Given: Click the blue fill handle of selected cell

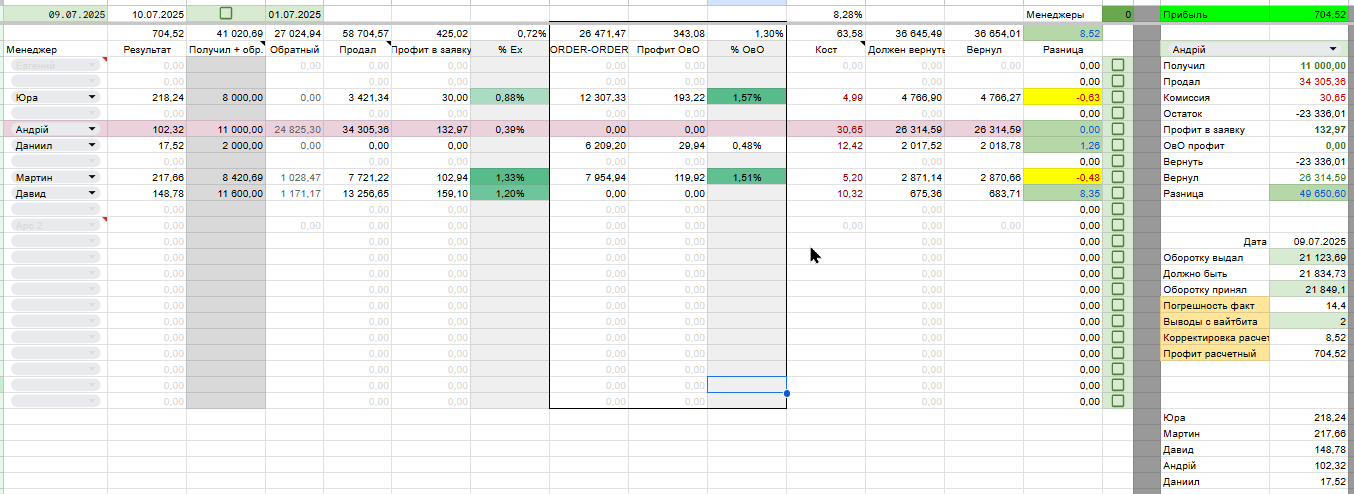Looking at the screenshot, I should [787, 393].
